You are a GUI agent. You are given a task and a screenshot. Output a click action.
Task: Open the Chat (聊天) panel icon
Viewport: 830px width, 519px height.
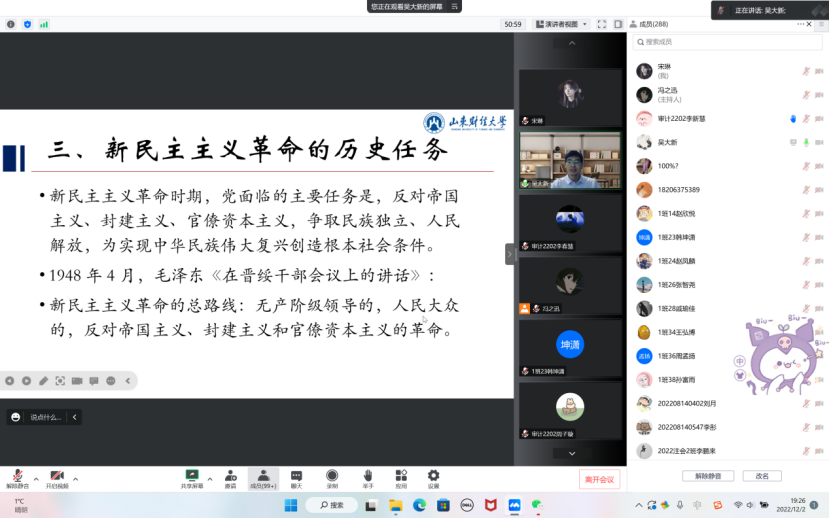point(296,476)
